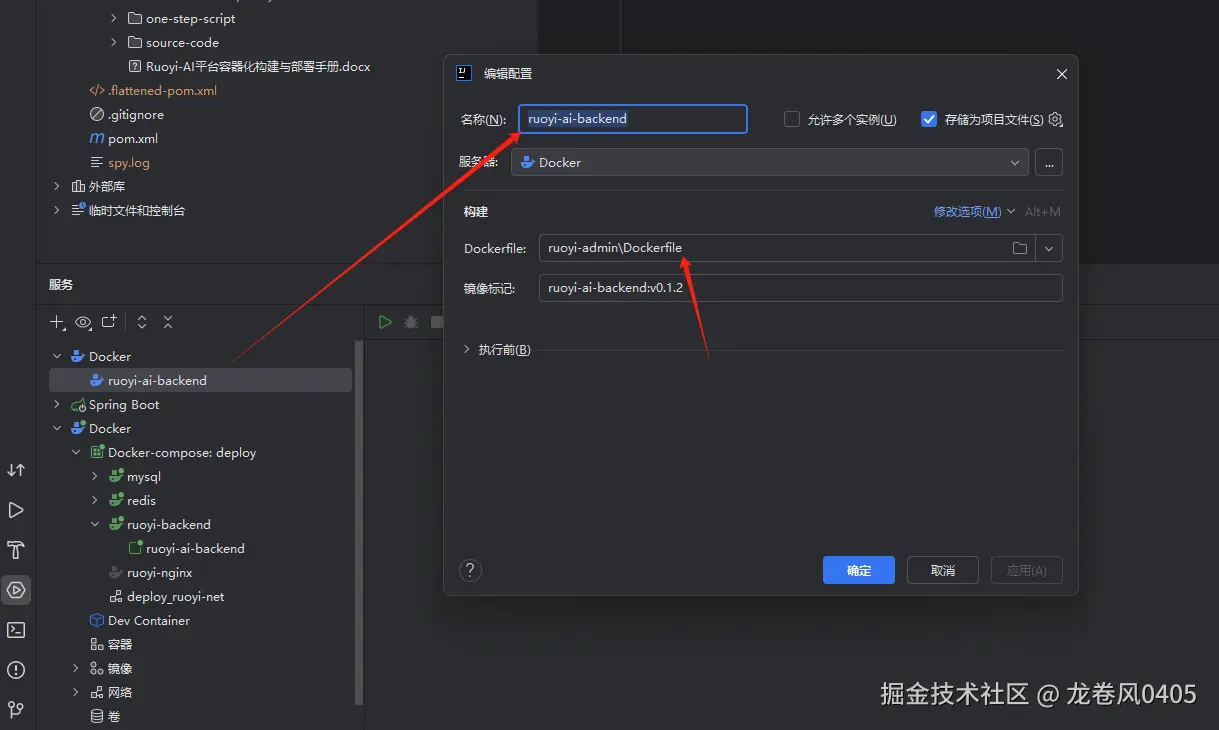Enable the 允许多个实例 checkbox
The height and width of the screenshot is (730, 1219).
(x=792, y=119)
